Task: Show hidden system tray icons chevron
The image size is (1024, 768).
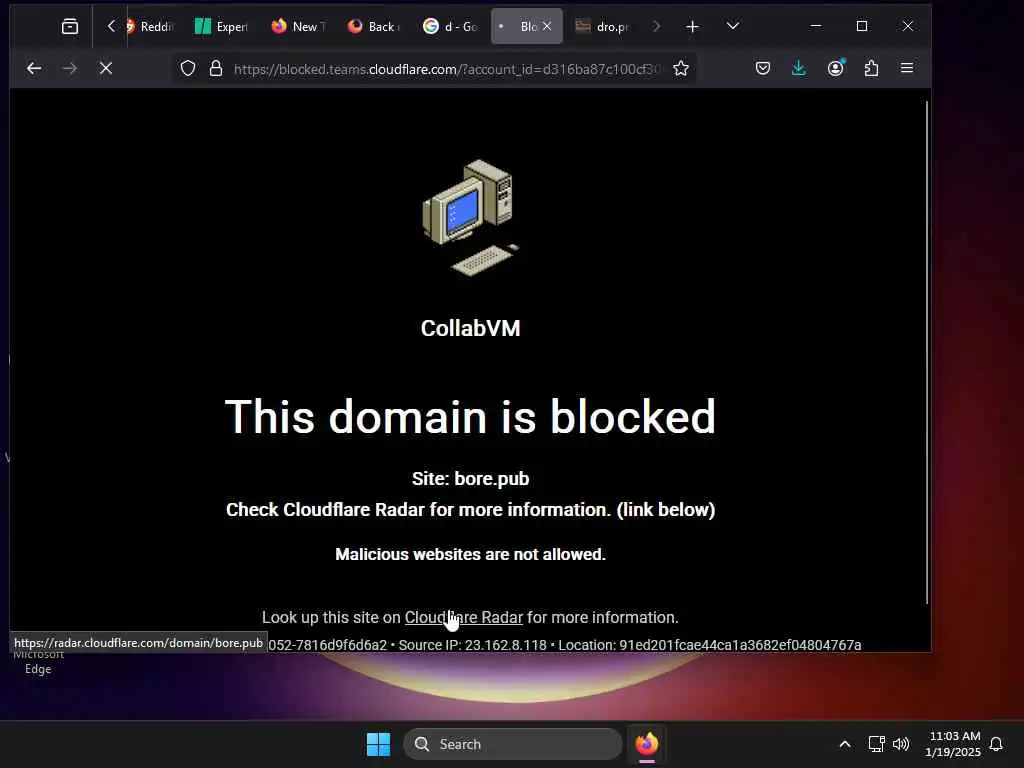Action: 844,744
